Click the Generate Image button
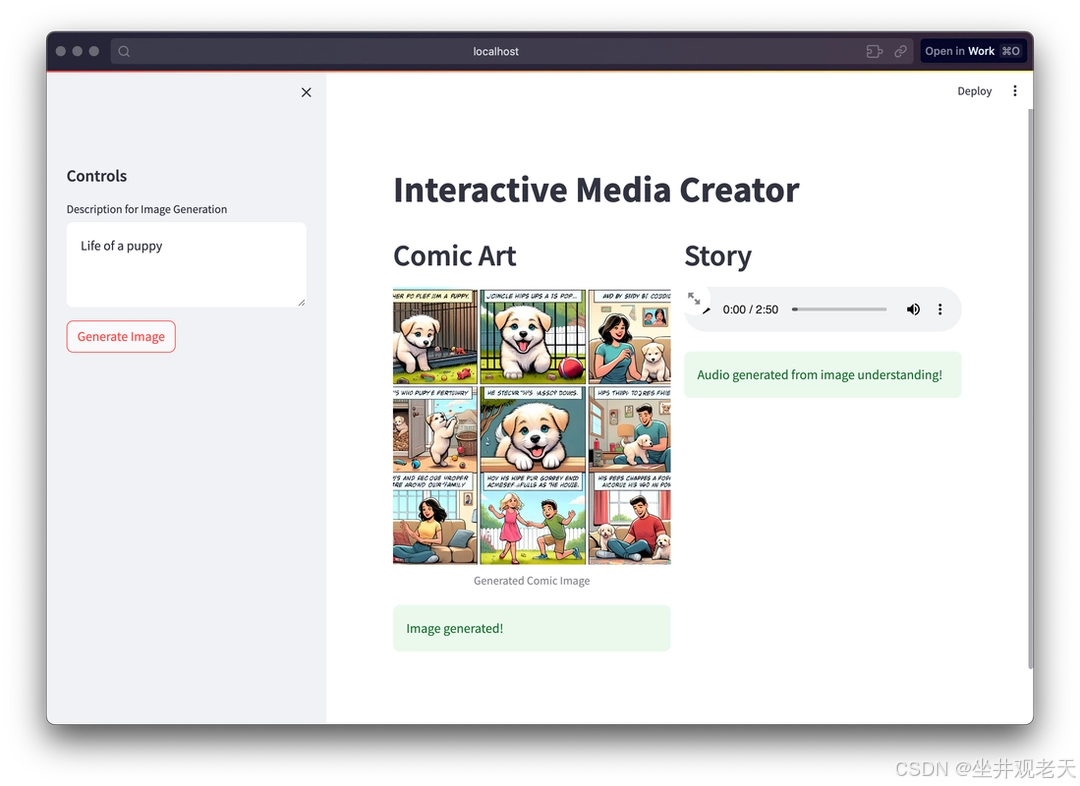Viewport: 1080px width, 786px height. coord(121,336)
